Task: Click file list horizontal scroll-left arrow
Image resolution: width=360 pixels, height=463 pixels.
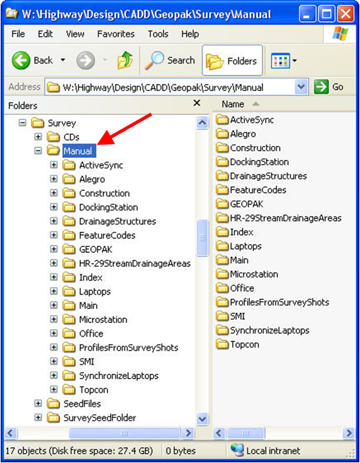Action: coord(219,433)
